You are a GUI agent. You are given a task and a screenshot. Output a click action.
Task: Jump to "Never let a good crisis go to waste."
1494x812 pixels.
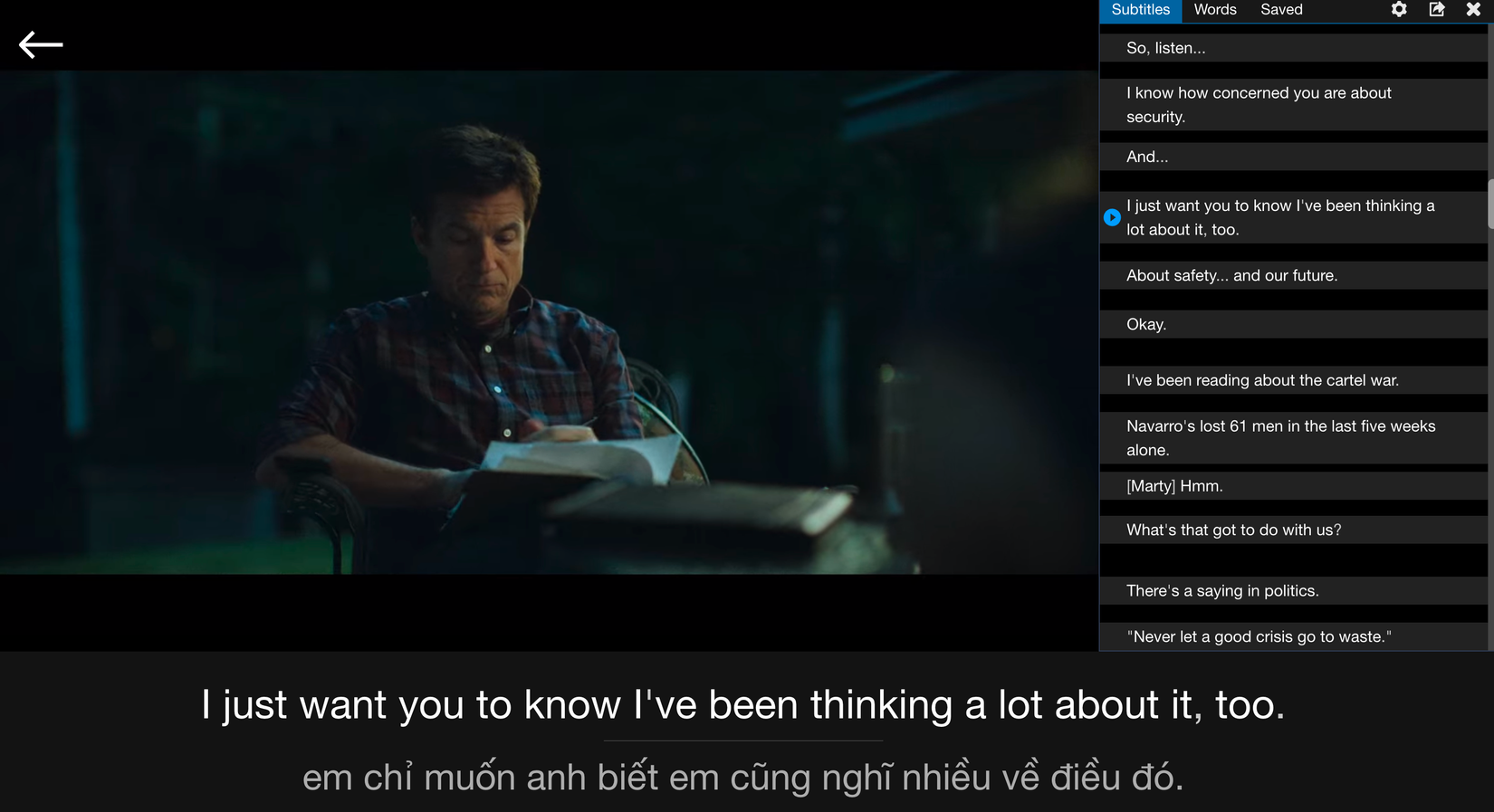coord(1294,636)
